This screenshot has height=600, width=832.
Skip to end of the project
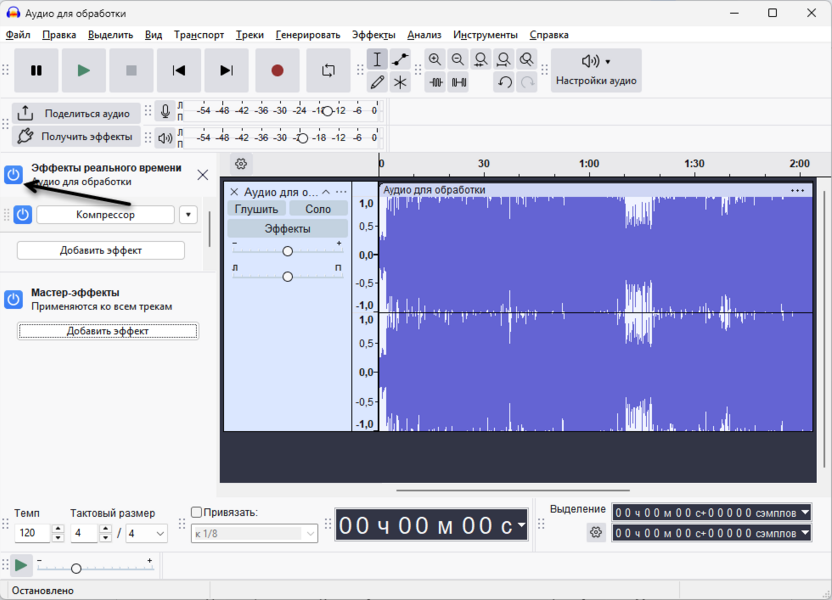click(x=227, y=71)
